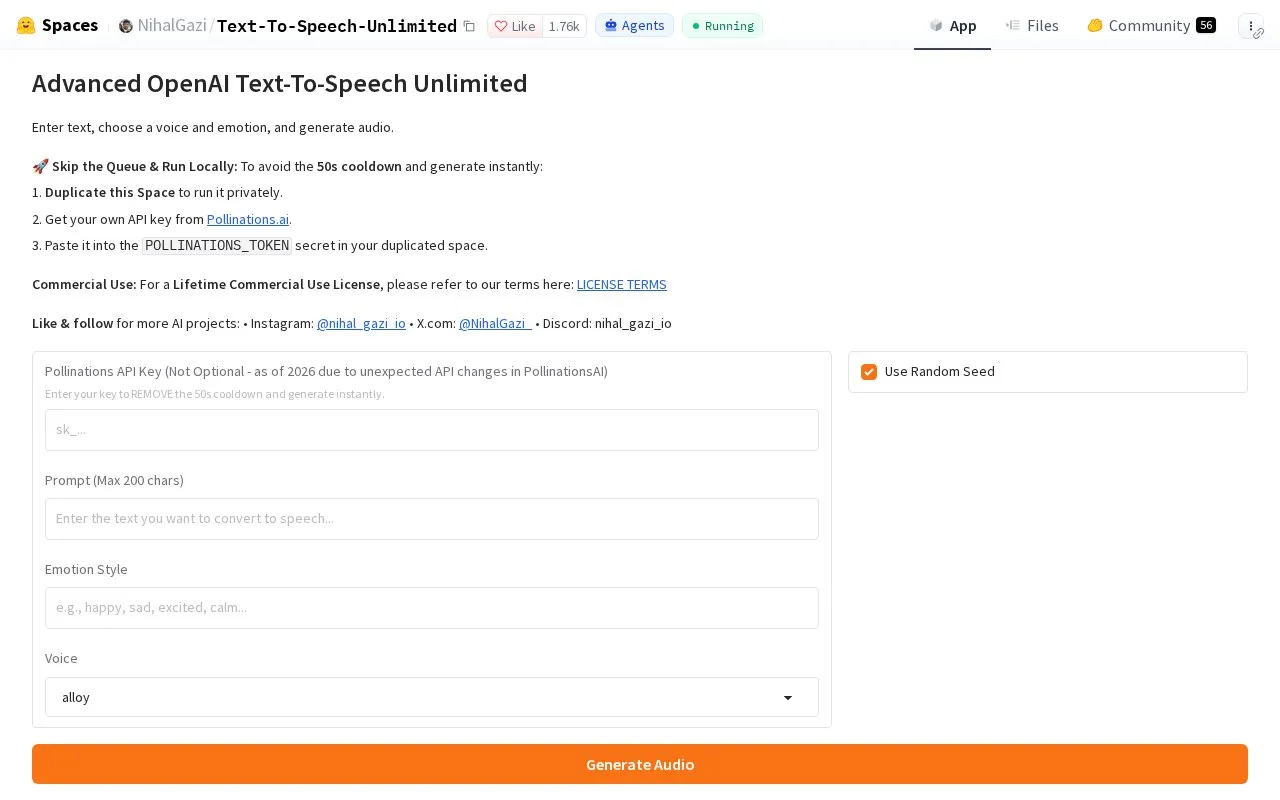1280x800 pixels.
Task: Toggle the Use Random Seed checkbox
Action: (869, 372)
